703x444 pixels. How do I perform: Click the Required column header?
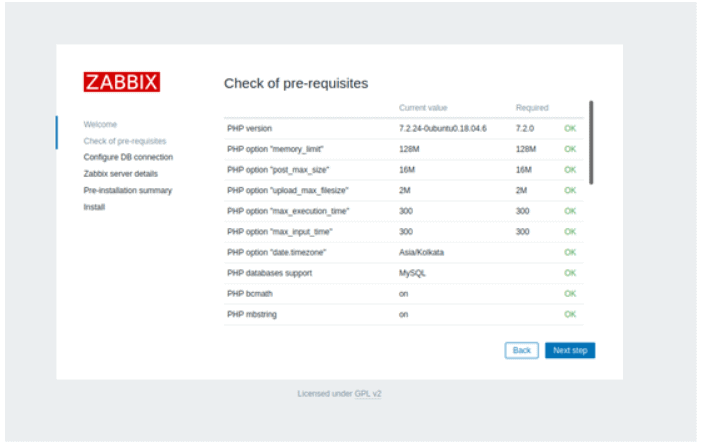click(x=532, y=108)
